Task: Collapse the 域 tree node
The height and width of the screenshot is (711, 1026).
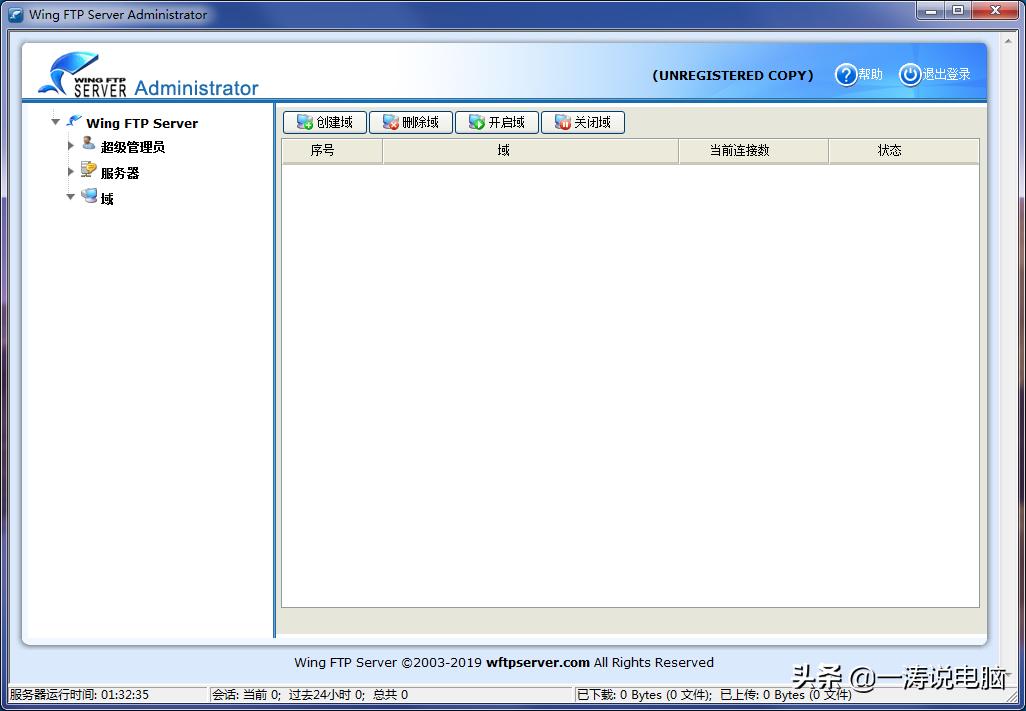Action: (x=71, y=196)
